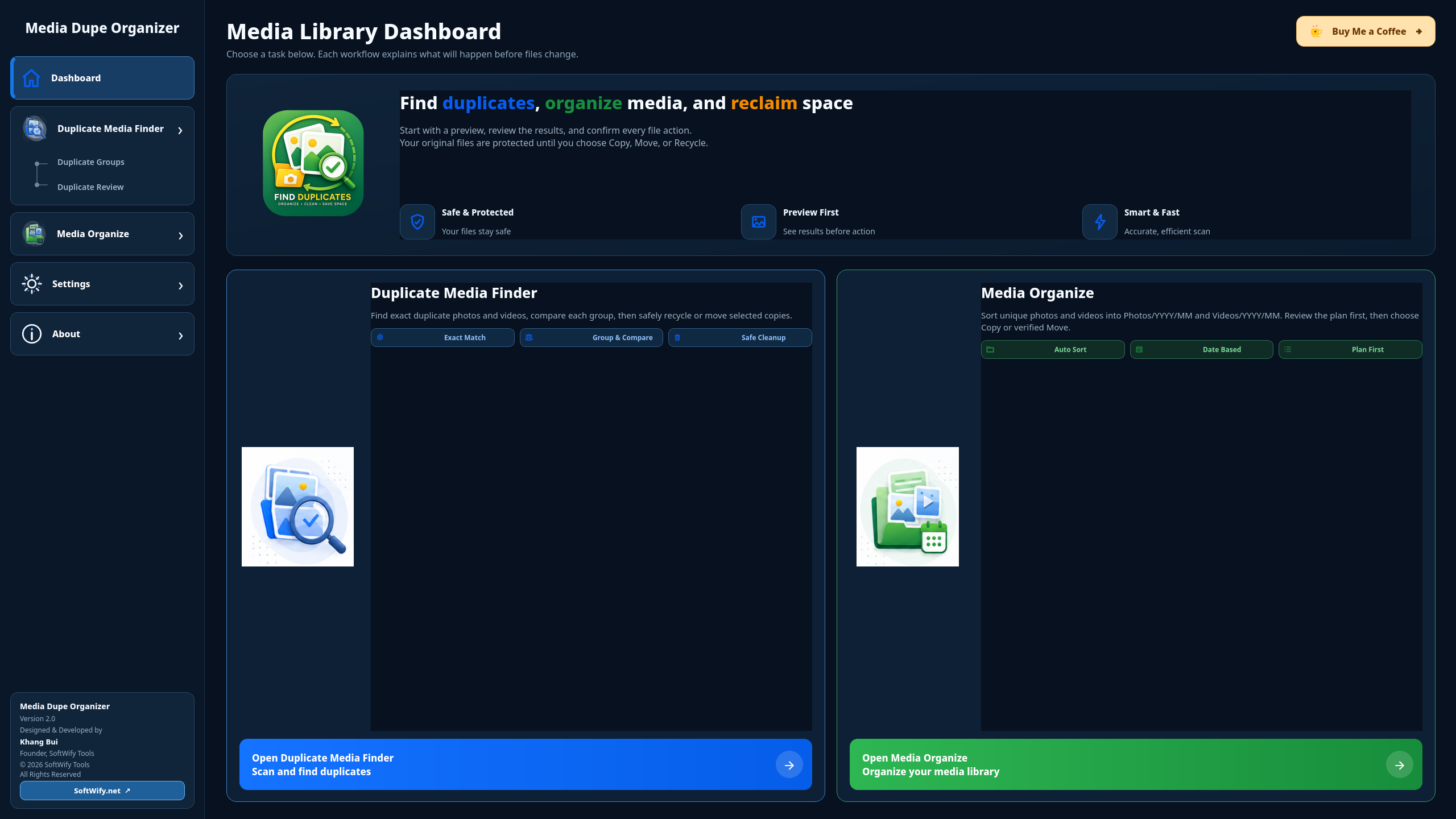Expand the About chevron
This screenshot has height=819, width=1456.
pos(180,336)
